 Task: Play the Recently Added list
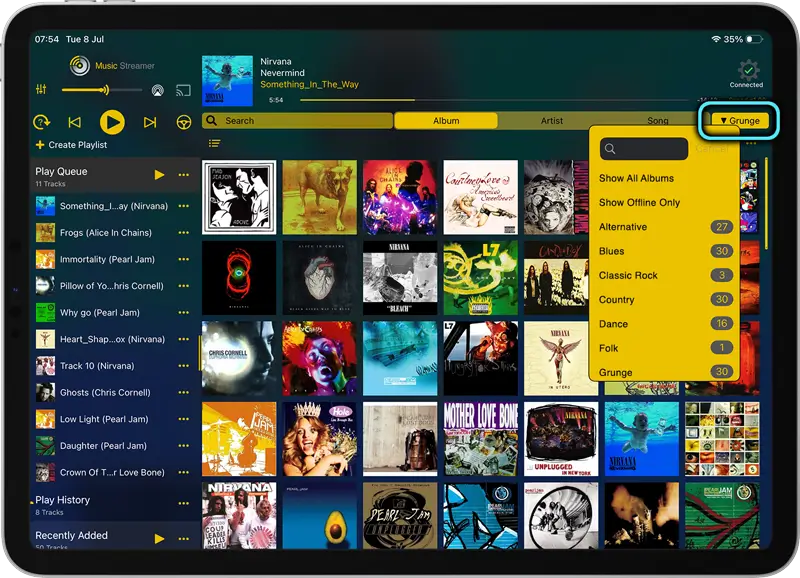159,539
